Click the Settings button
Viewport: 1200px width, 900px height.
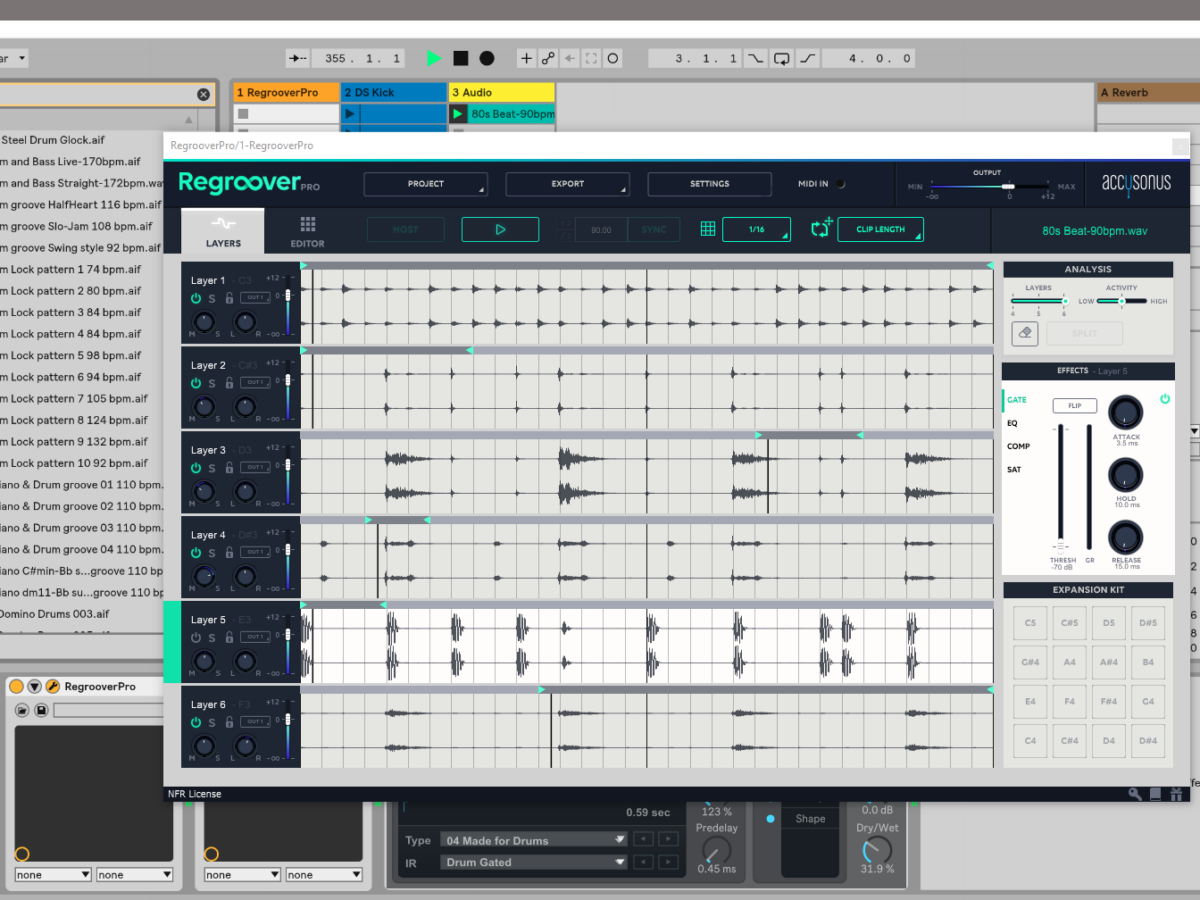pos(709,184)
